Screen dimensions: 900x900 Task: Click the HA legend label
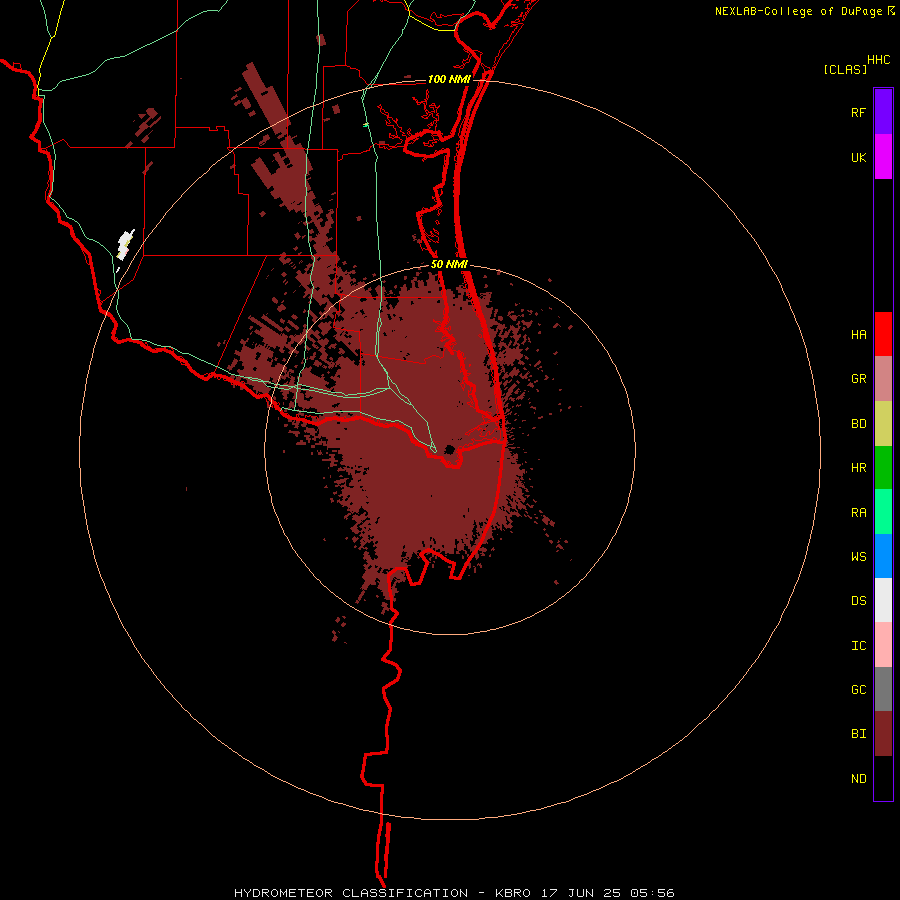coord(858,335)
